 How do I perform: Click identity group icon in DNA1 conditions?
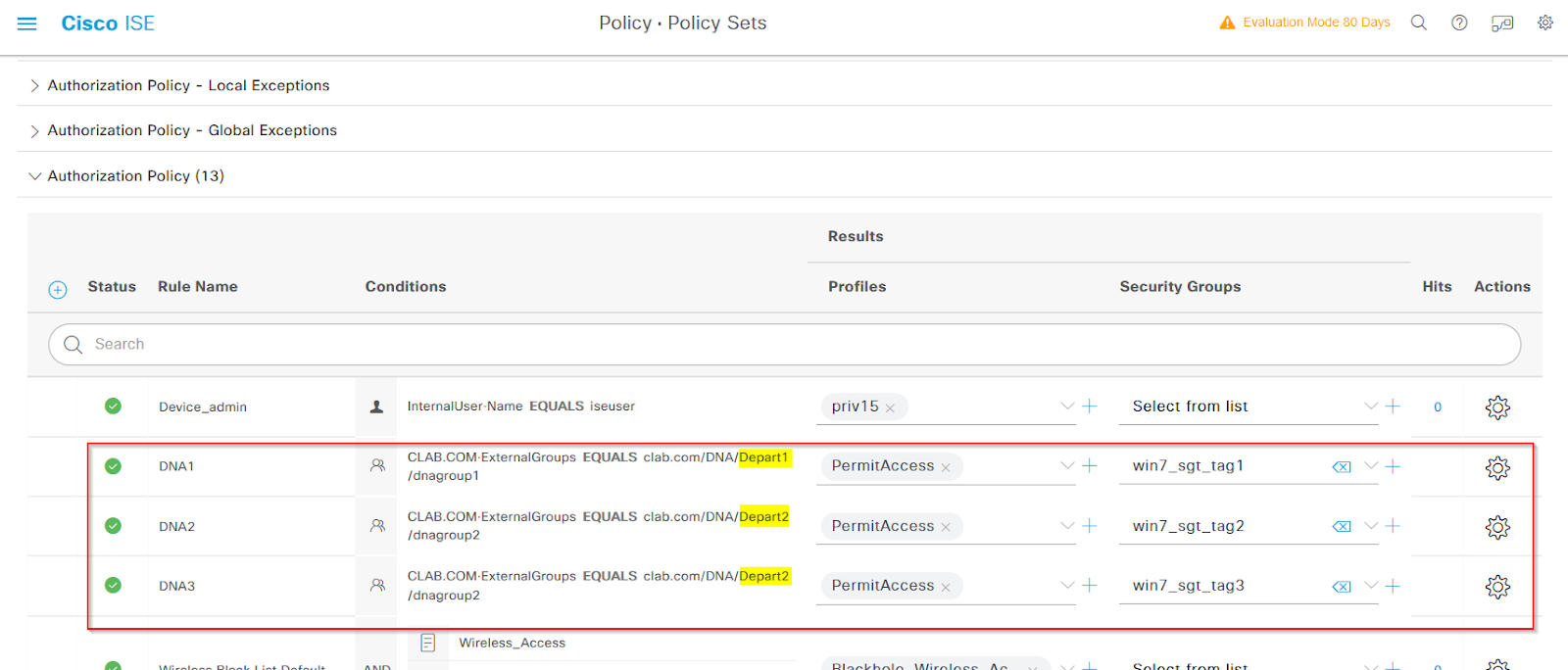click(377, 466)
